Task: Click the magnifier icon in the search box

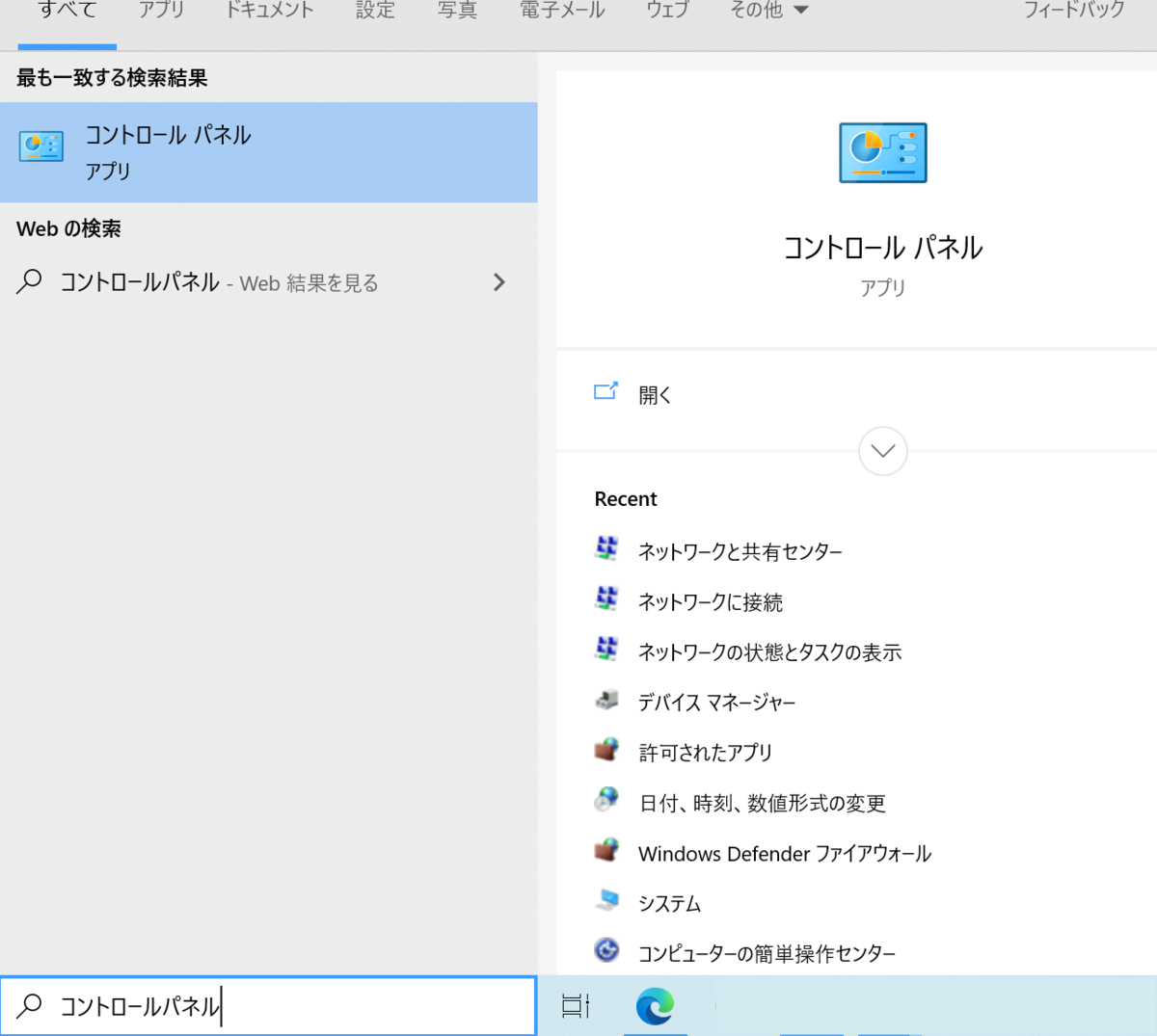Action: pyautogui.click(x=30, y=1006)
